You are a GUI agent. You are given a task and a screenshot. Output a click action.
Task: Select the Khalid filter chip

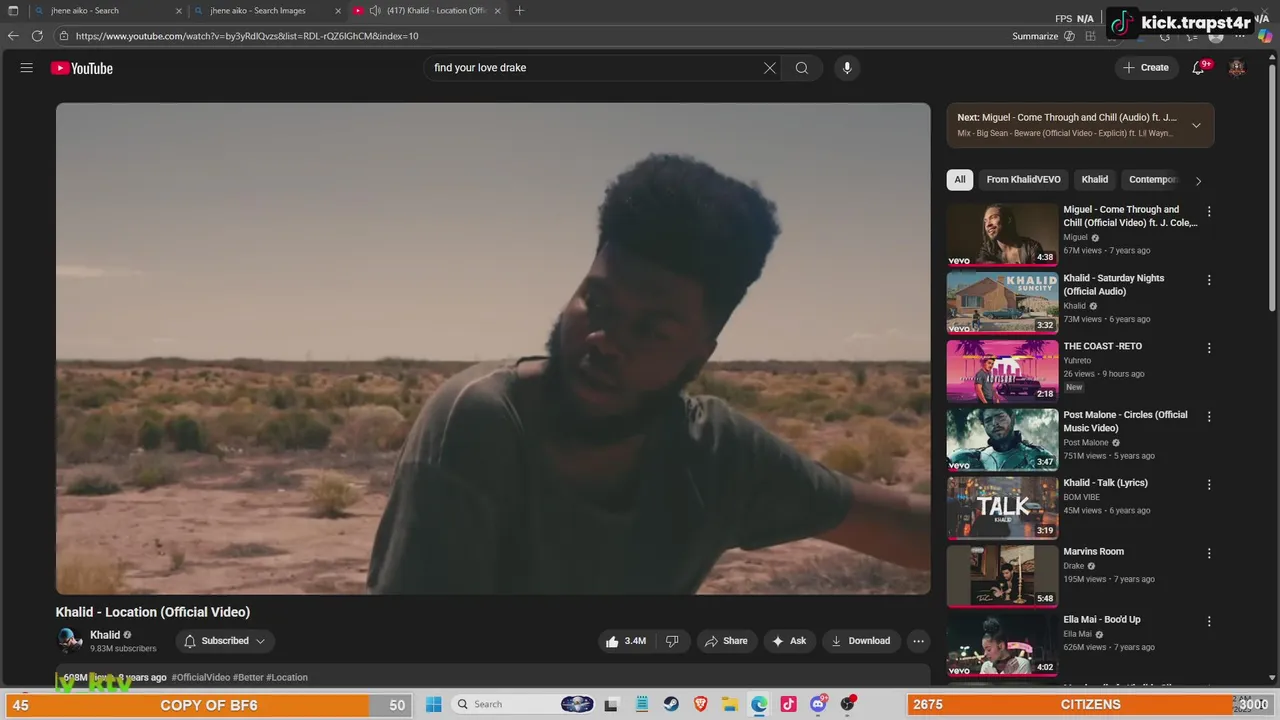pyautogui.click(x=1095, y=180)
